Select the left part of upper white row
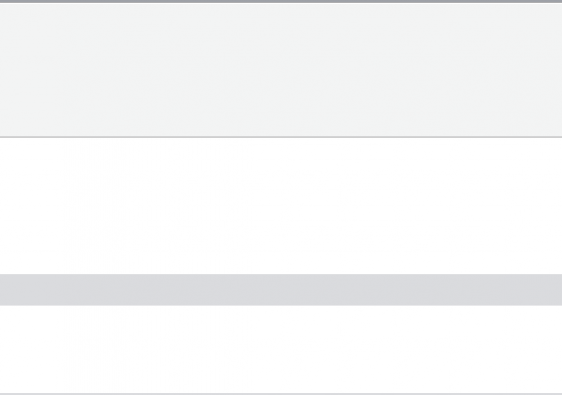This screenshot has width=562, height=395. click(x=72, y=206)
